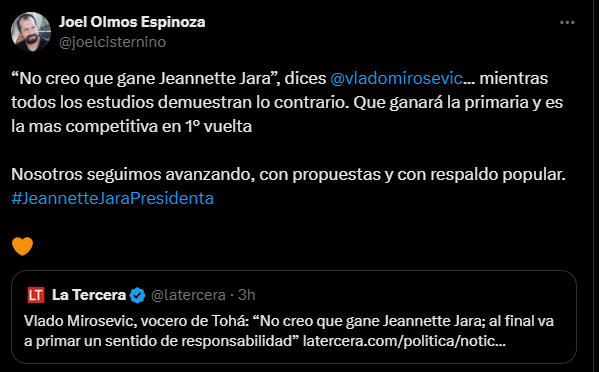Click the blue verified badge beside La Tercera
This screenshot has width=599, height=372.
138,295
